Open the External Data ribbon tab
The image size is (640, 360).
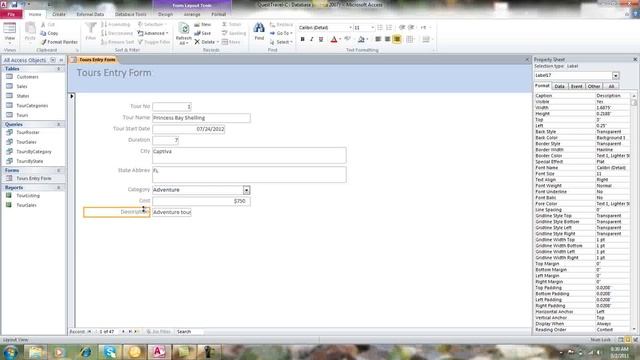[x=90, y=14]
